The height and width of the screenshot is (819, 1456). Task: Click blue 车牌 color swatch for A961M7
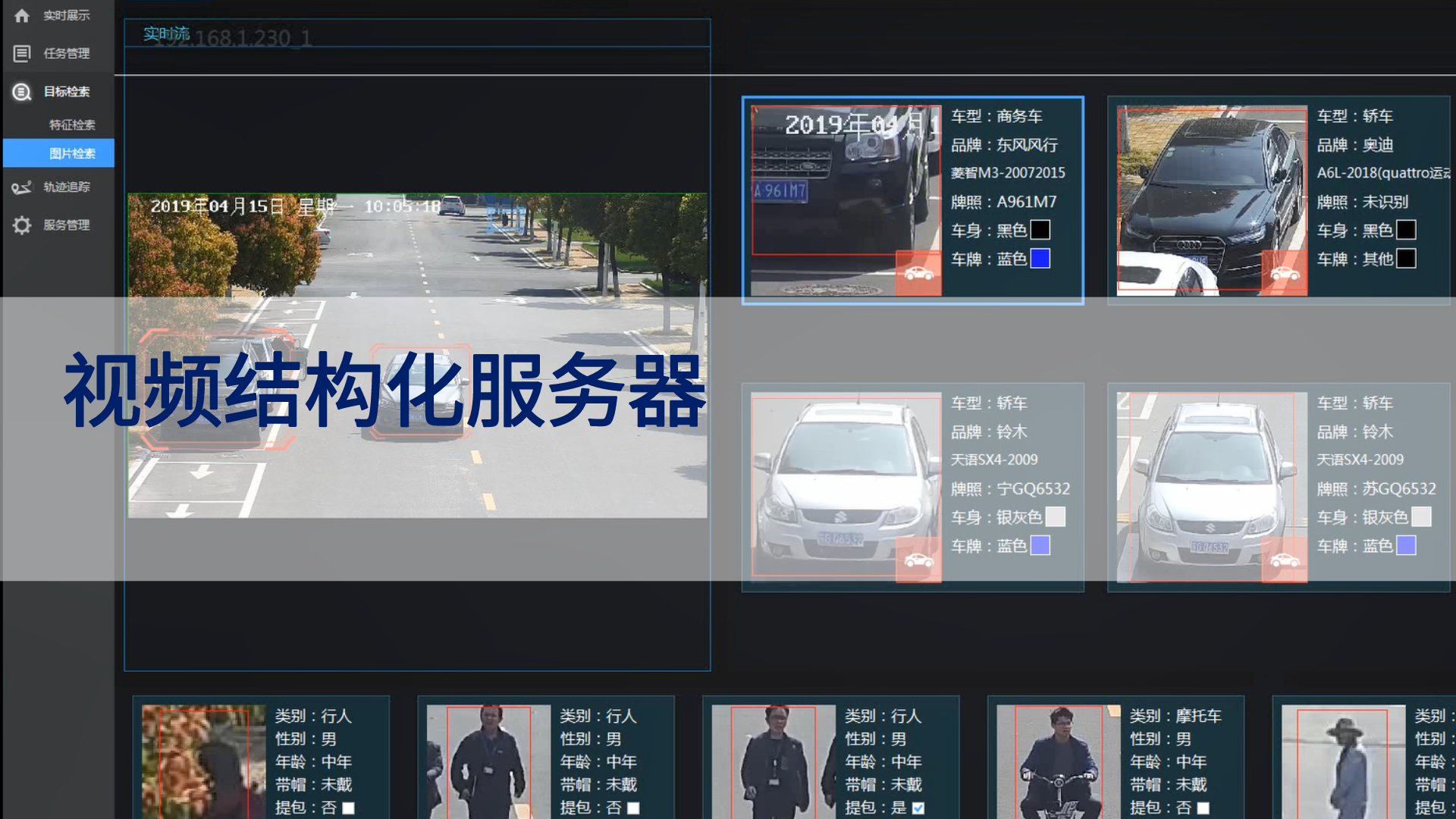(x=1040, y=259)
